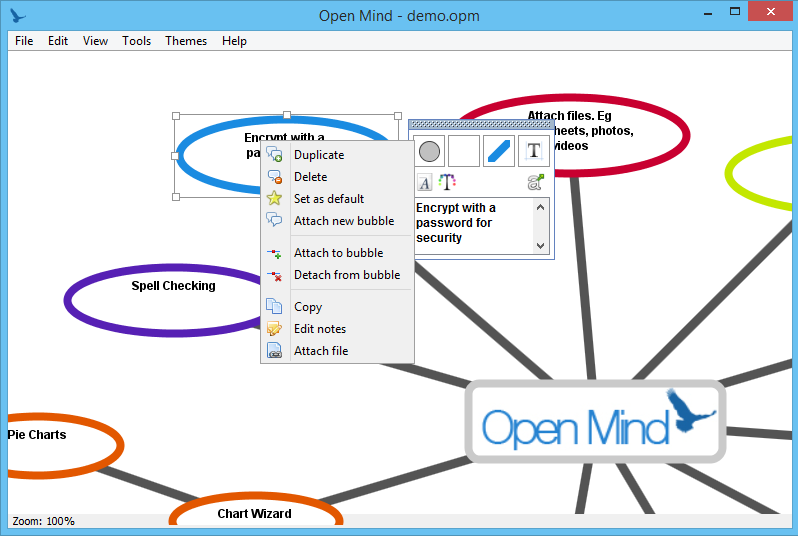This screenshot has height=536, width=798.
Task: Choose Attach to bubble entry
Action: 338,252
